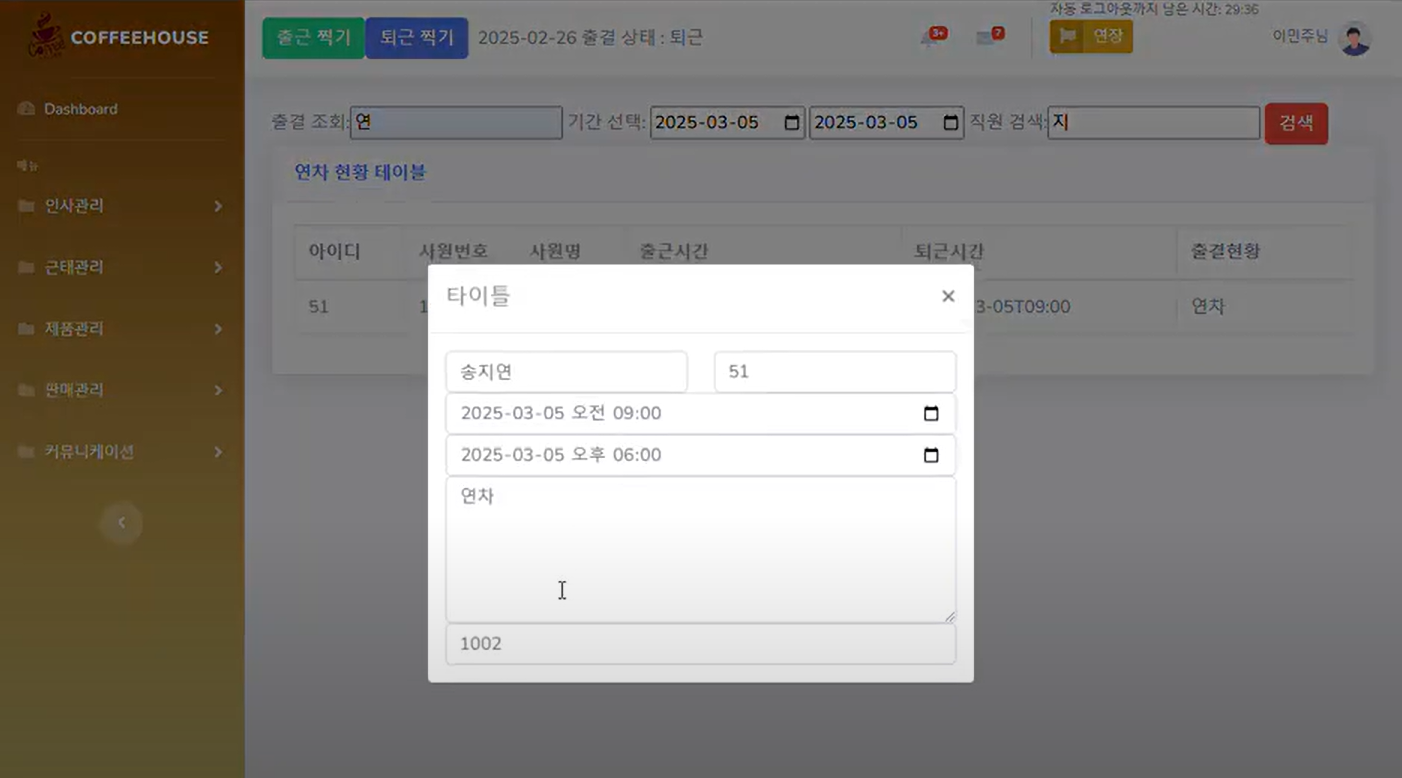Open the messages icon showing 7 unread
This screenshot has height=778, width=1402.
[986, 36]
